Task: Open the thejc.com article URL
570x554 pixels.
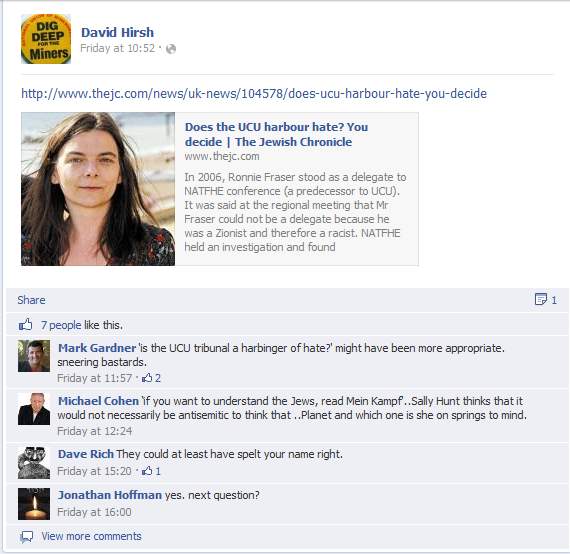Action: (x=254, y=93)
